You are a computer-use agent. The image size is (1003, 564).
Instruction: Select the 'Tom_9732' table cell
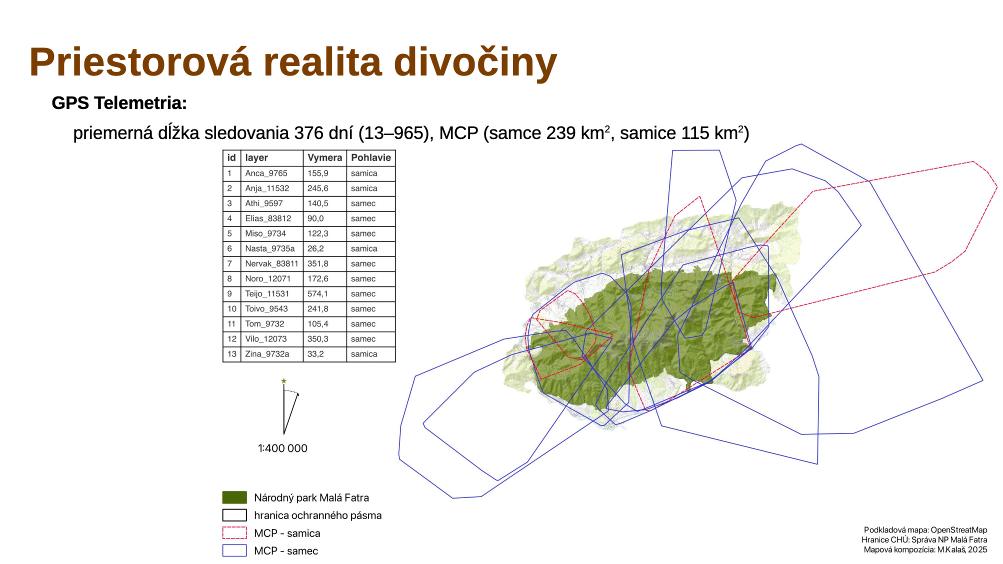coord(272,324)
